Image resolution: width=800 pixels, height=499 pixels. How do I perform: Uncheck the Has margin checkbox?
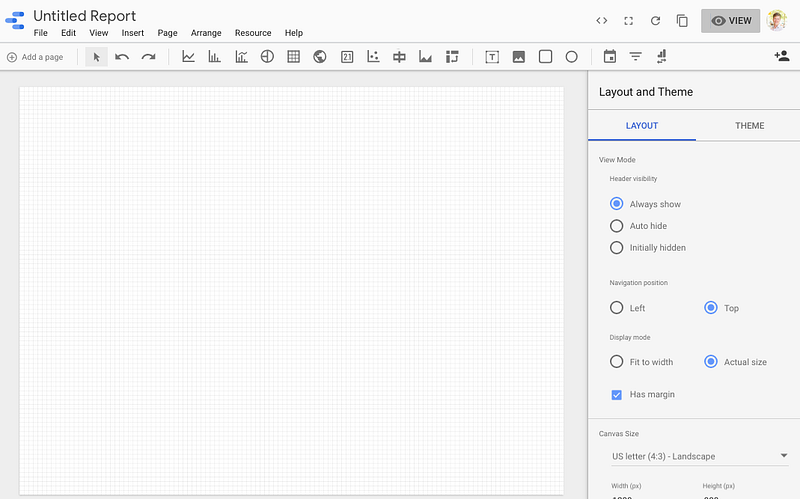[617, 395]
